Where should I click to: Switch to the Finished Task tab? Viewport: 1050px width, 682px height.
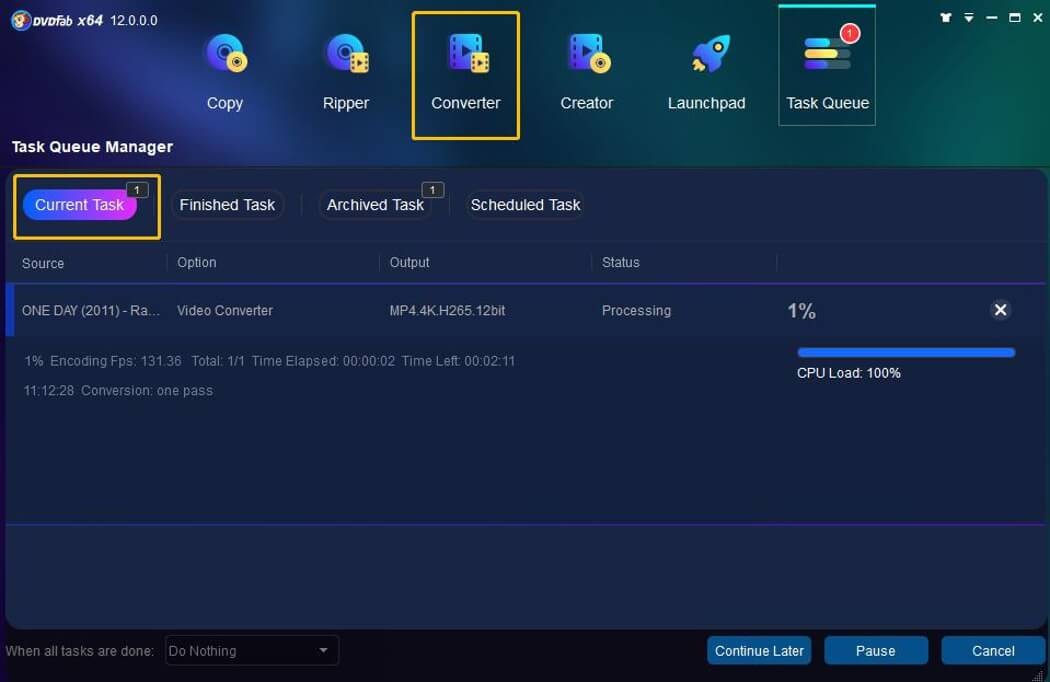coord(227,204)
